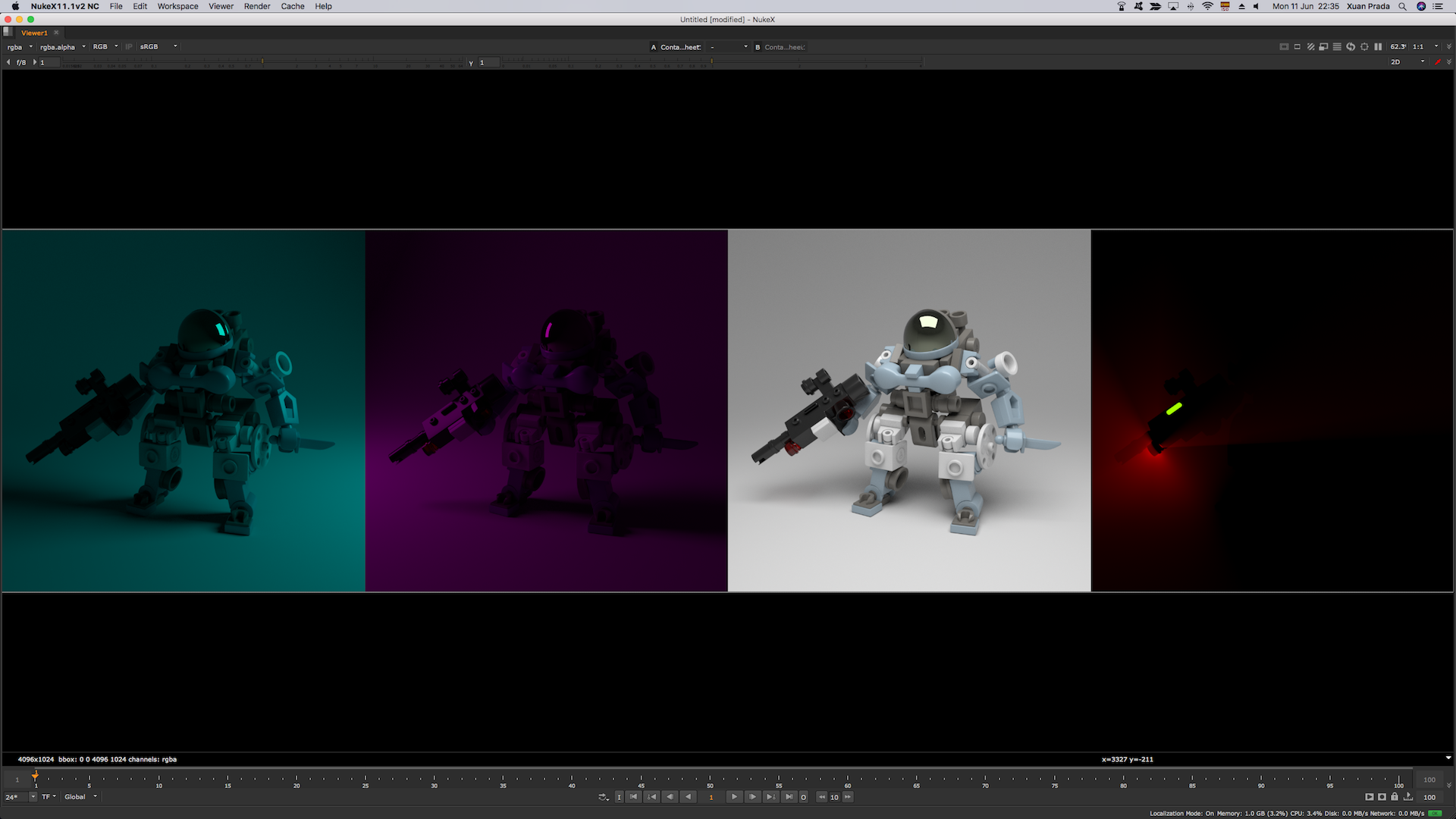Click the circular refresh viewer icon
The width and height of the screenshot is (1456, 819).
(1351, 46)
